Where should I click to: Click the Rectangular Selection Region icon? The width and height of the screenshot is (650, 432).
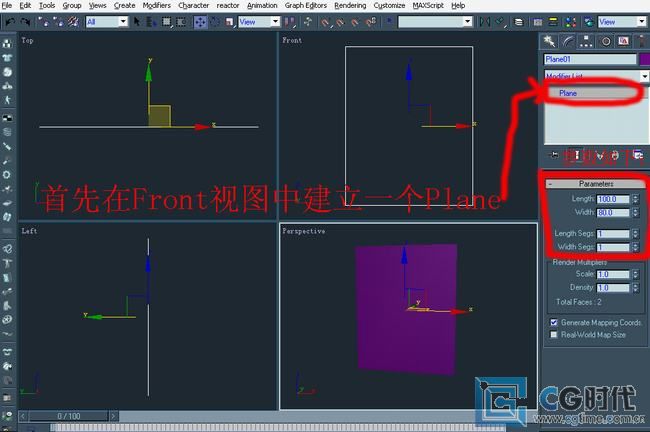click(x=166, y=22)
